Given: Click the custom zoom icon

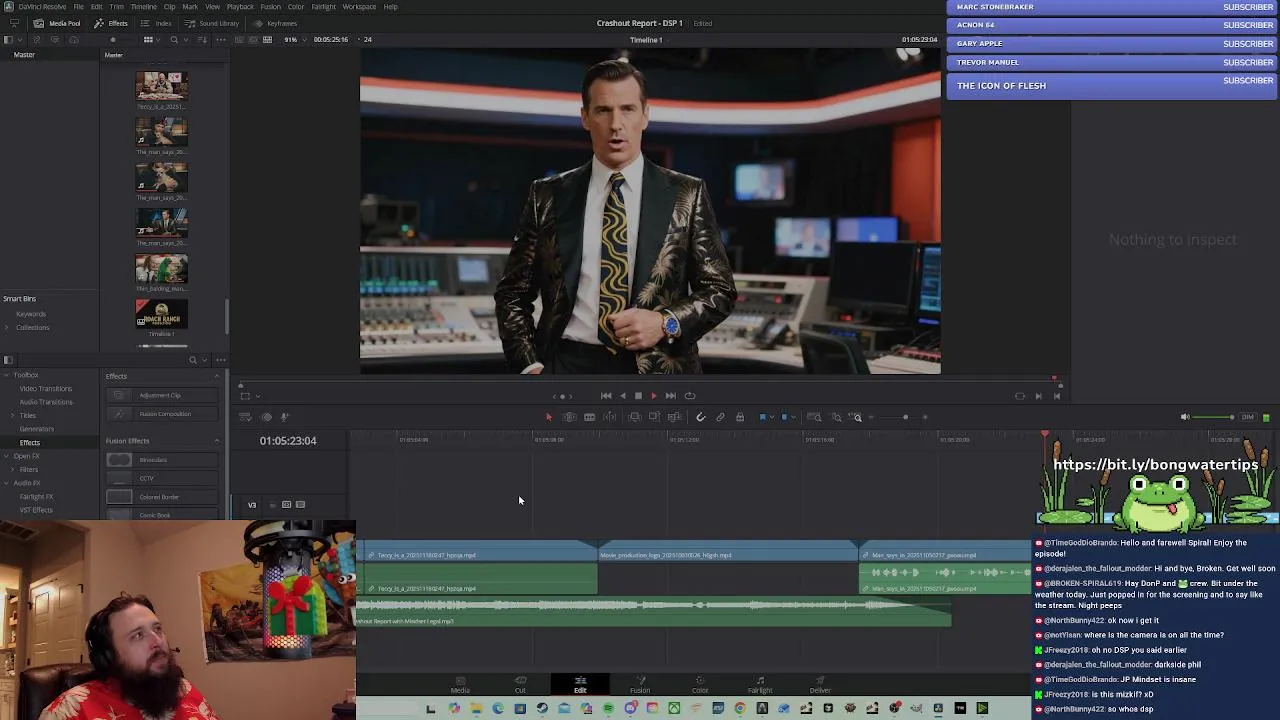Looking at the screenshot, I should (x=857, y=417).
